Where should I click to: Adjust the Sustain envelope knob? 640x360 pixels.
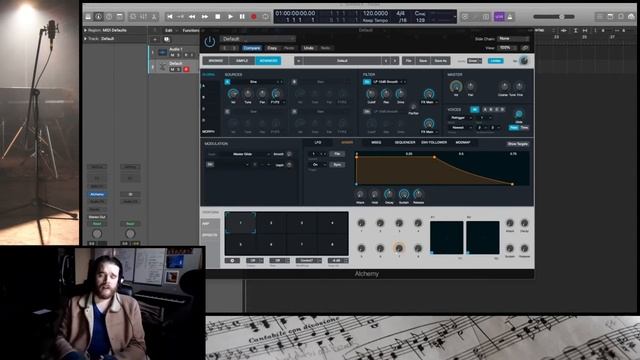coord(404,194)
